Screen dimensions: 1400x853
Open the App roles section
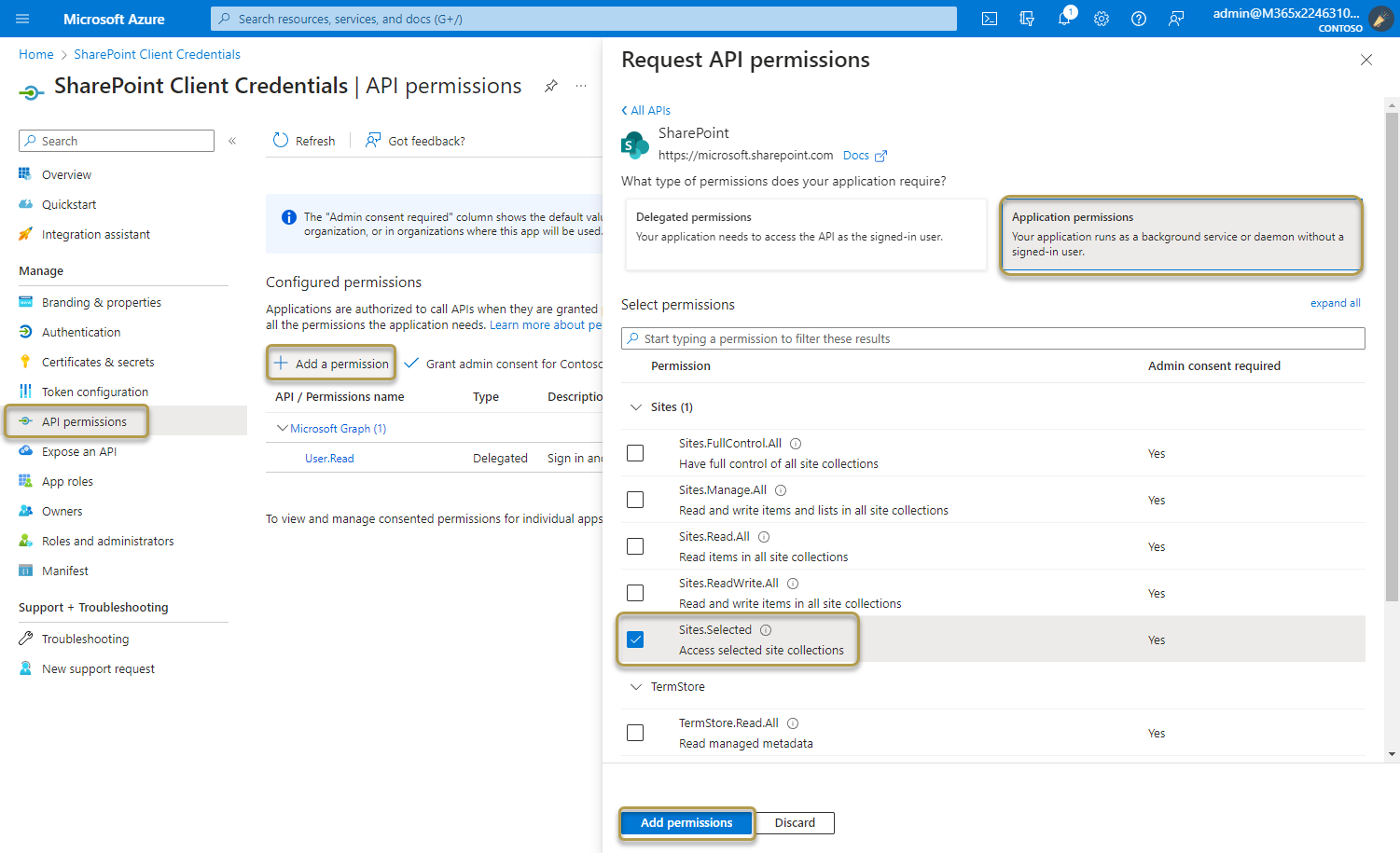[66, 480]
